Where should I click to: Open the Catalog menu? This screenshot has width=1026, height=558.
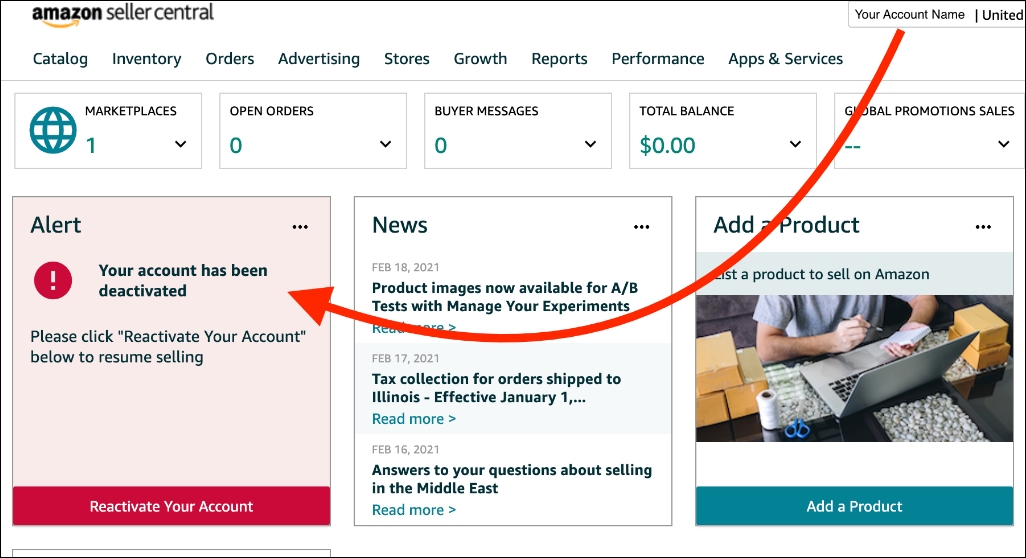coord(60,59)
